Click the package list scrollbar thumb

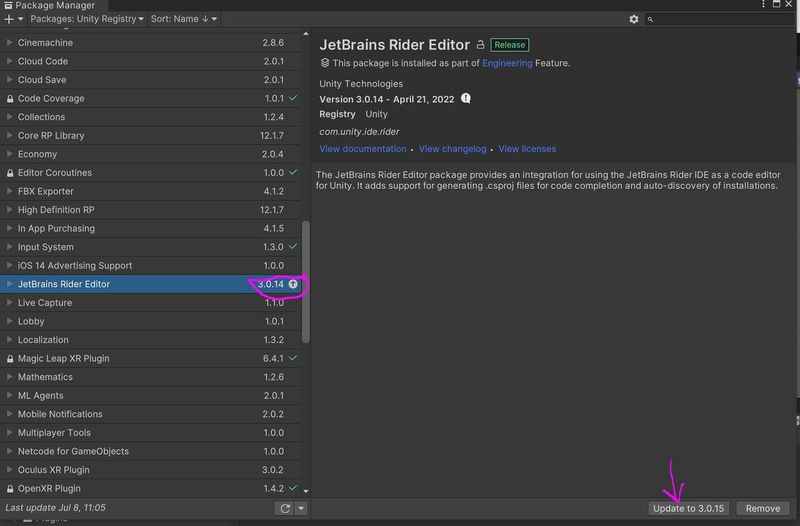[x=306, y=282]
